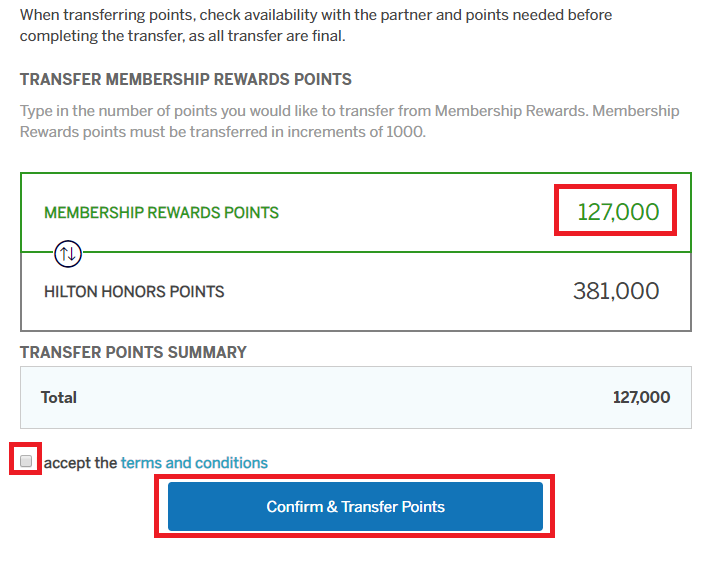703x568 pixels.
Task: Click the swap arrows transfer direction icon
Action: click(68, 254)
